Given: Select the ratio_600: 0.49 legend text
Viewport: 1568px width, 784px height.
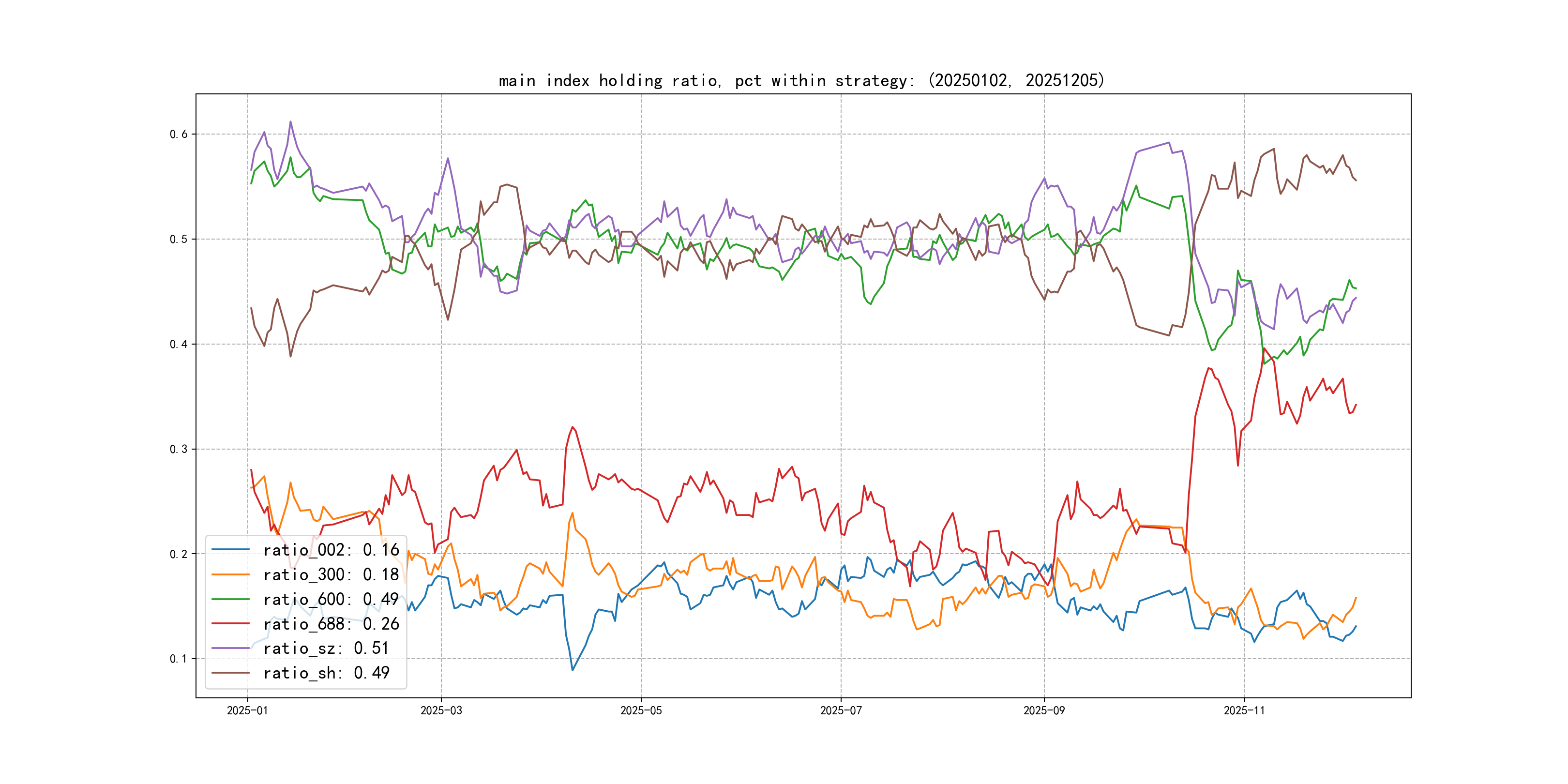Looking at the screenshot, I should 331,600.
